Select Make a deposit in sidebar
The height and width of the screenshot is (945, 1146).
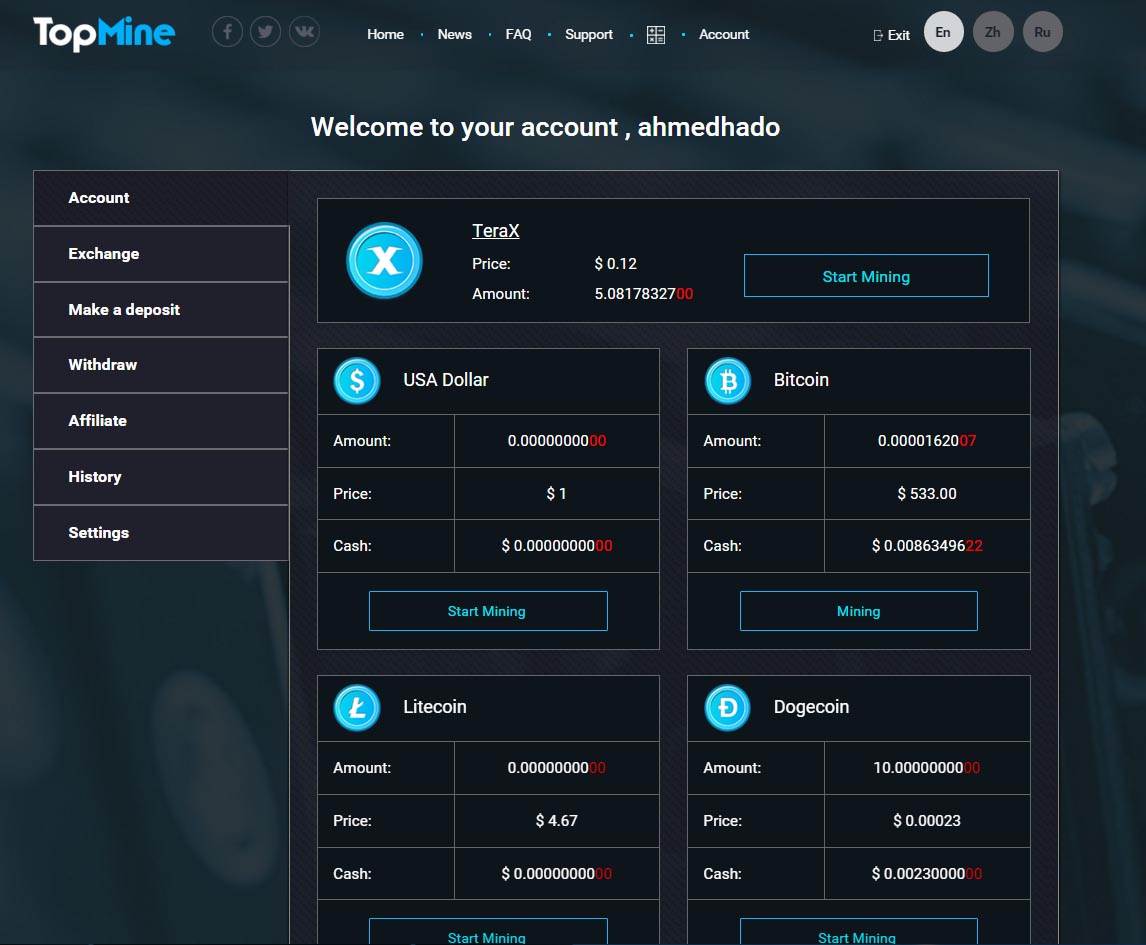161,310
